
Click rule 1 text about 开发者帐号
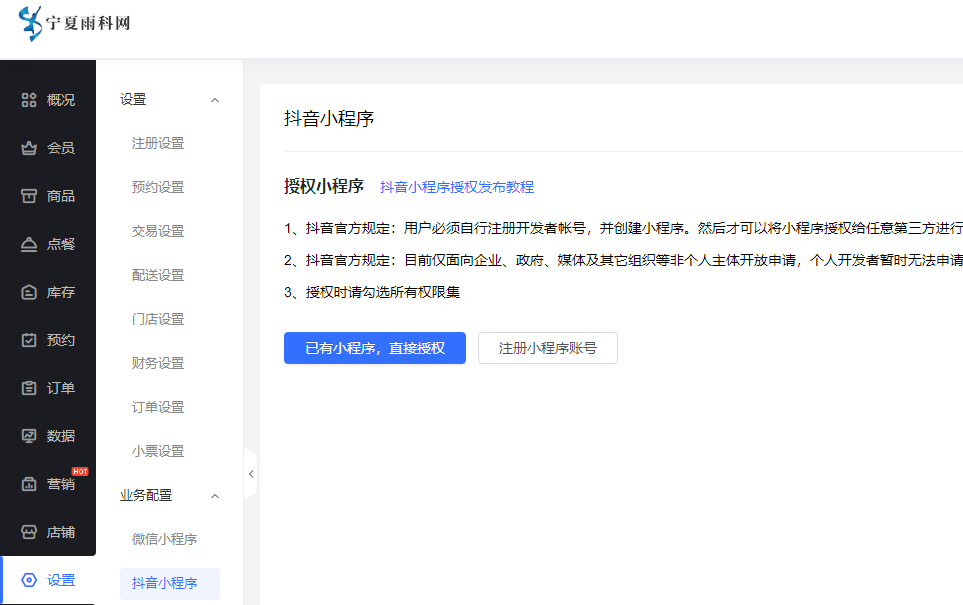(x=623, y=228)
